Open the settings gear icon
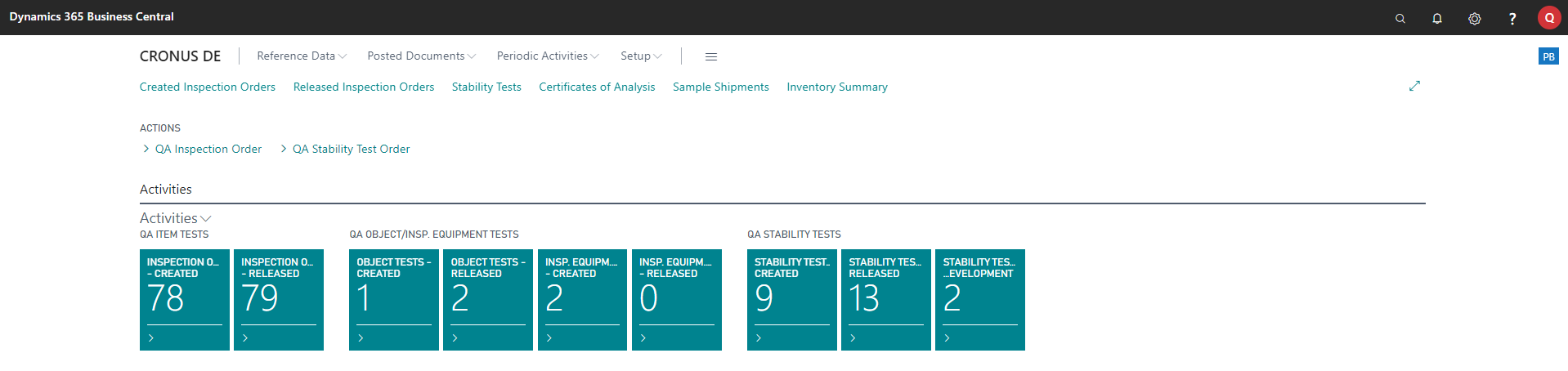1568x371 pixels. (x=1474, y=18)
